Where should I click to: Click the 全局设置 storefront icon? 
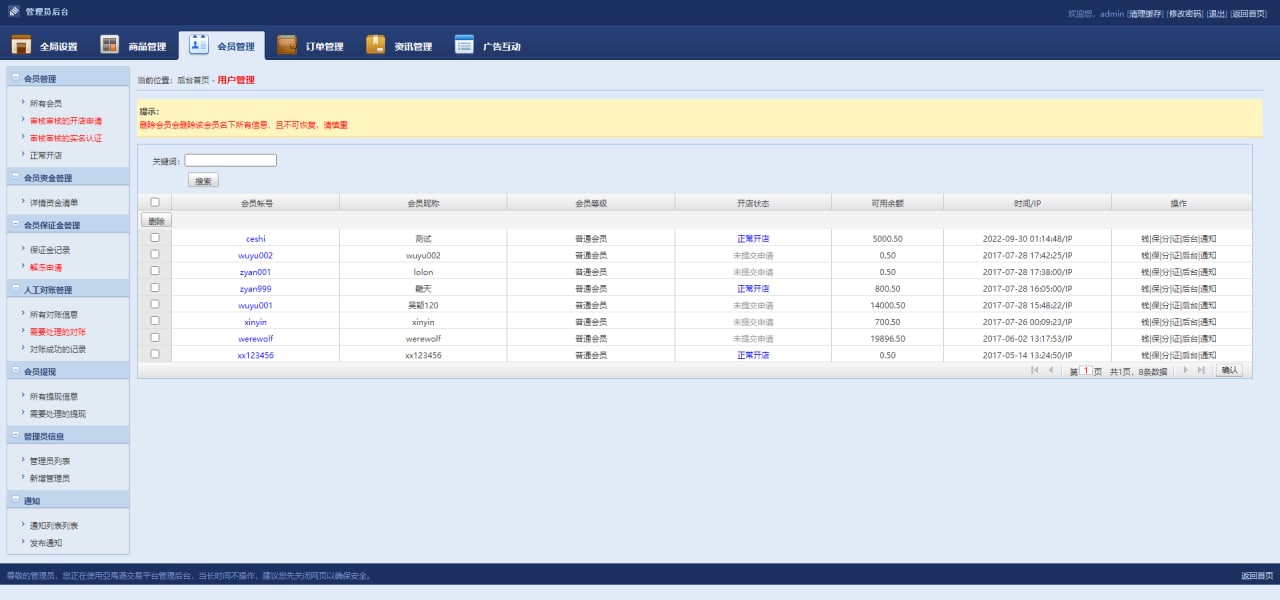pos(21,46)
